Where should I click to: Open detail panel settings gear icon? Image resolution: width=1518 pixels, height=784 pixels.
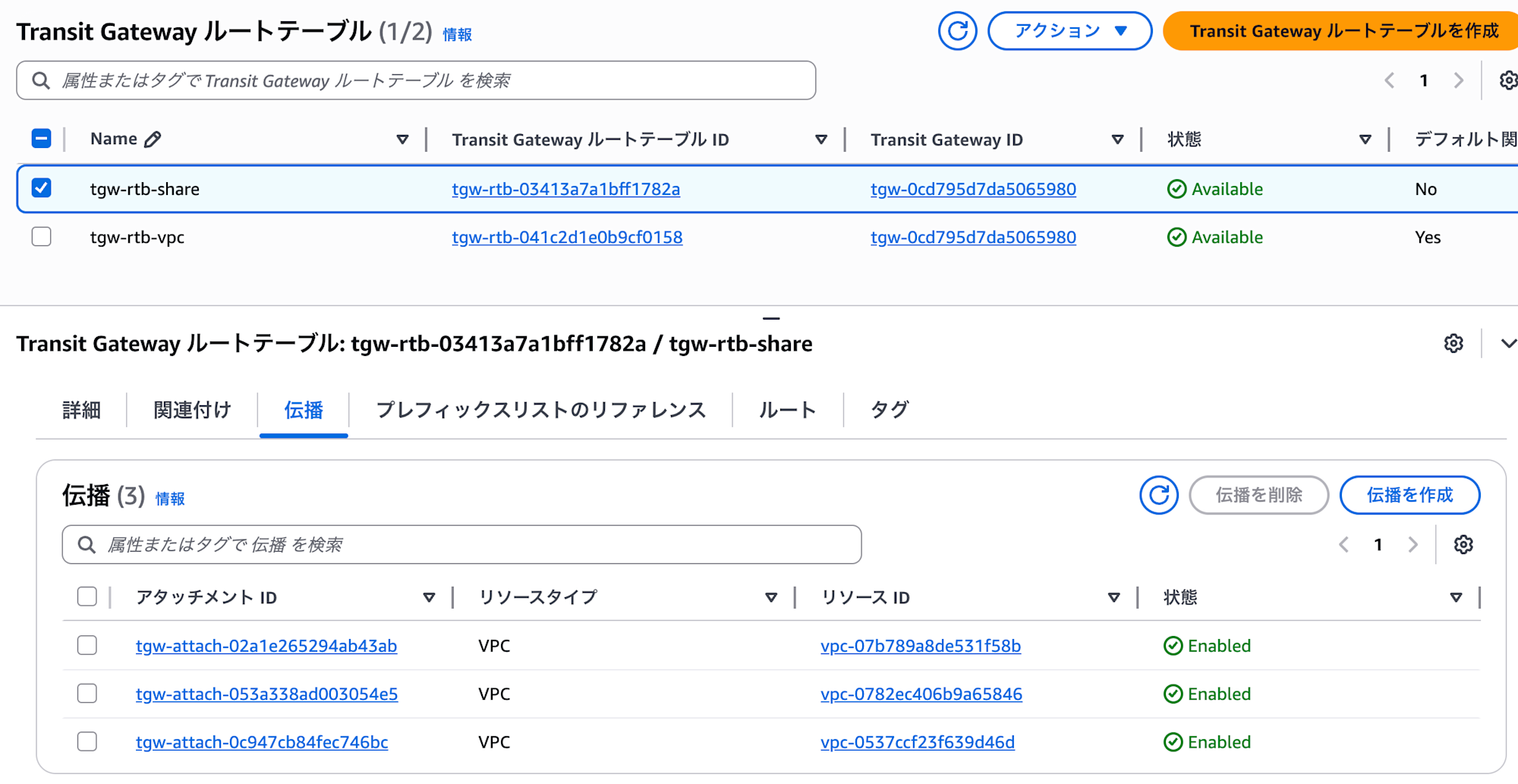click(1453, 344)
